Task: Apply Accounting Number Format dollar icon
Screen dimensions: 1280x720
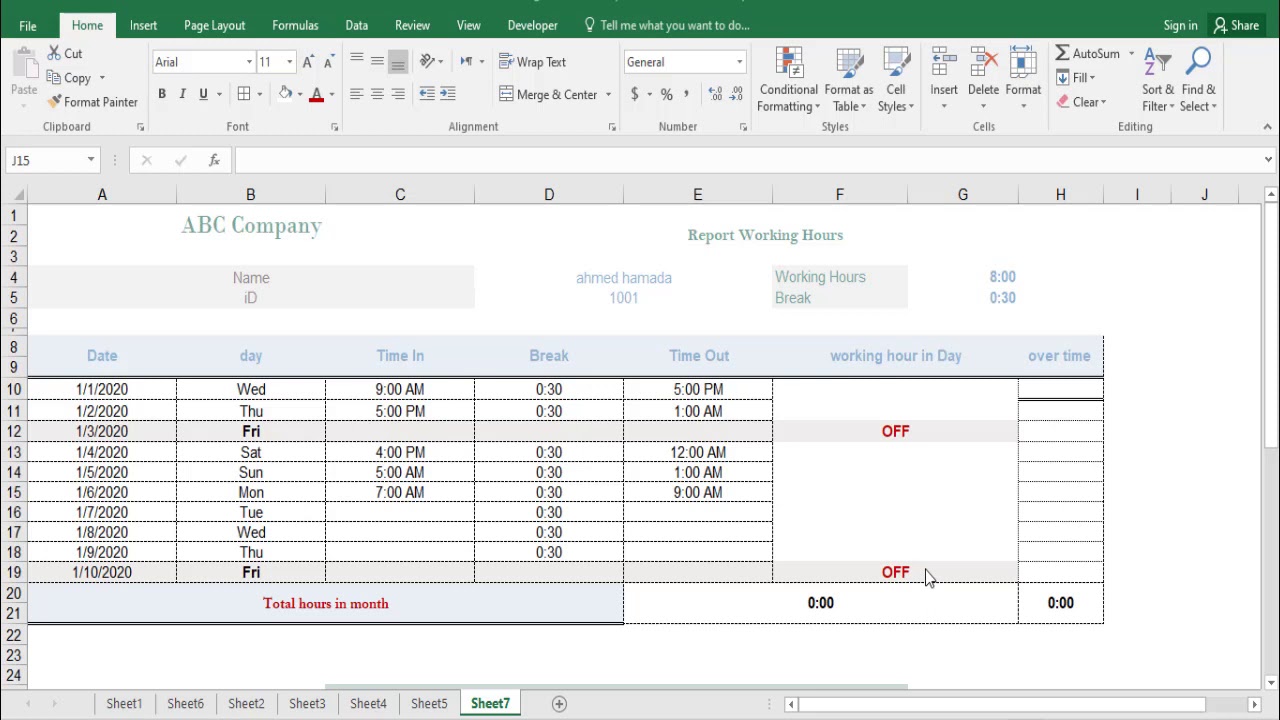Action: [634, 94]
